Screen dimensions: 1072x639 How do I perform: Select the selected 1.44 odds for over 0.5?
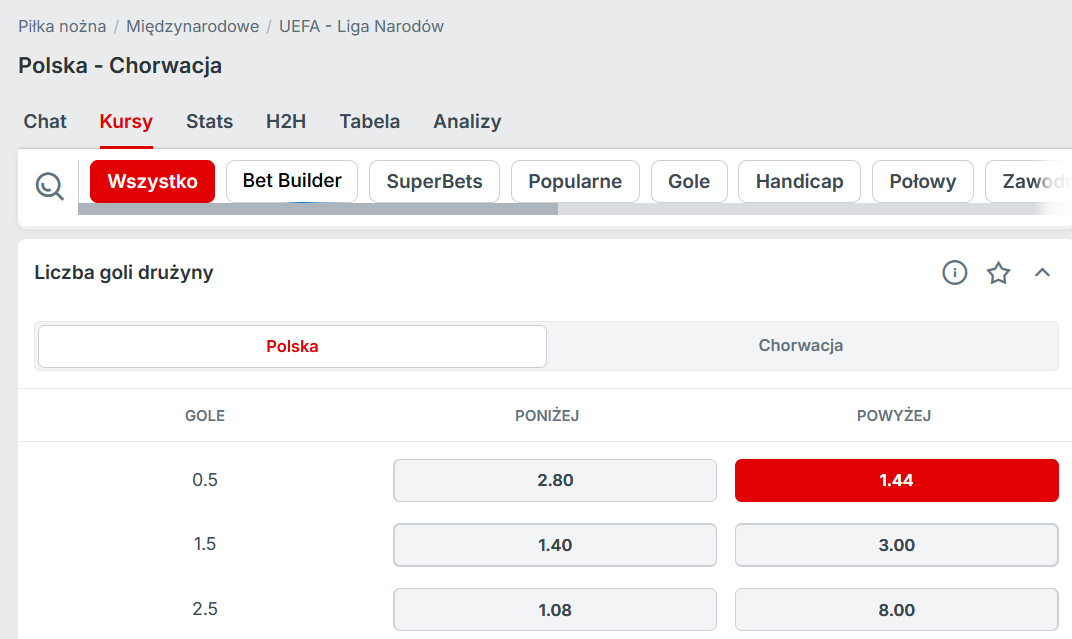tap(896, 480)
